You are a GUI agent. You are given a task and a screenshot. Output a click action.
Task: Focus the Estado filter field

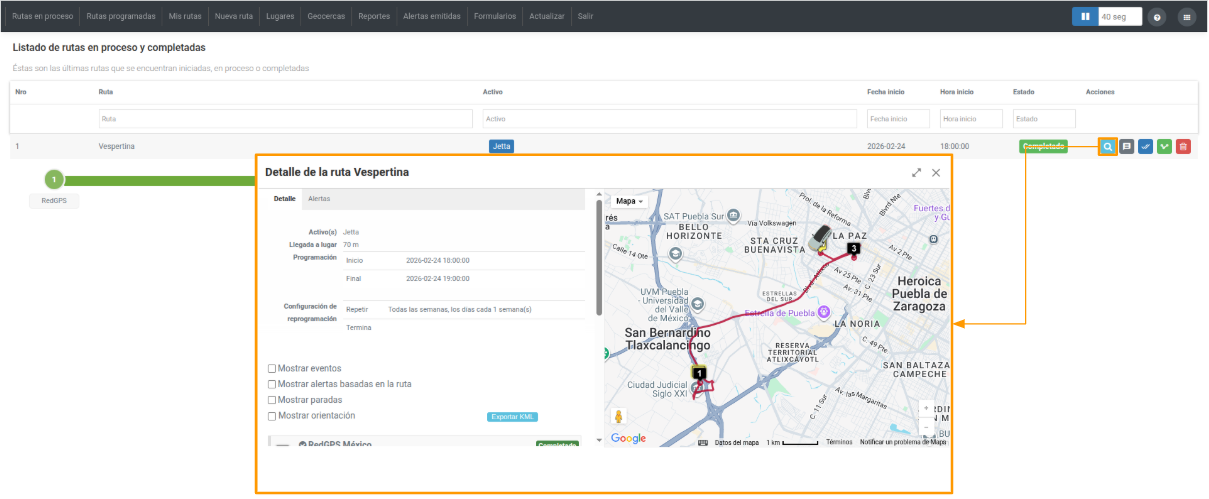pyautogui.click(x=1044, y=119)
